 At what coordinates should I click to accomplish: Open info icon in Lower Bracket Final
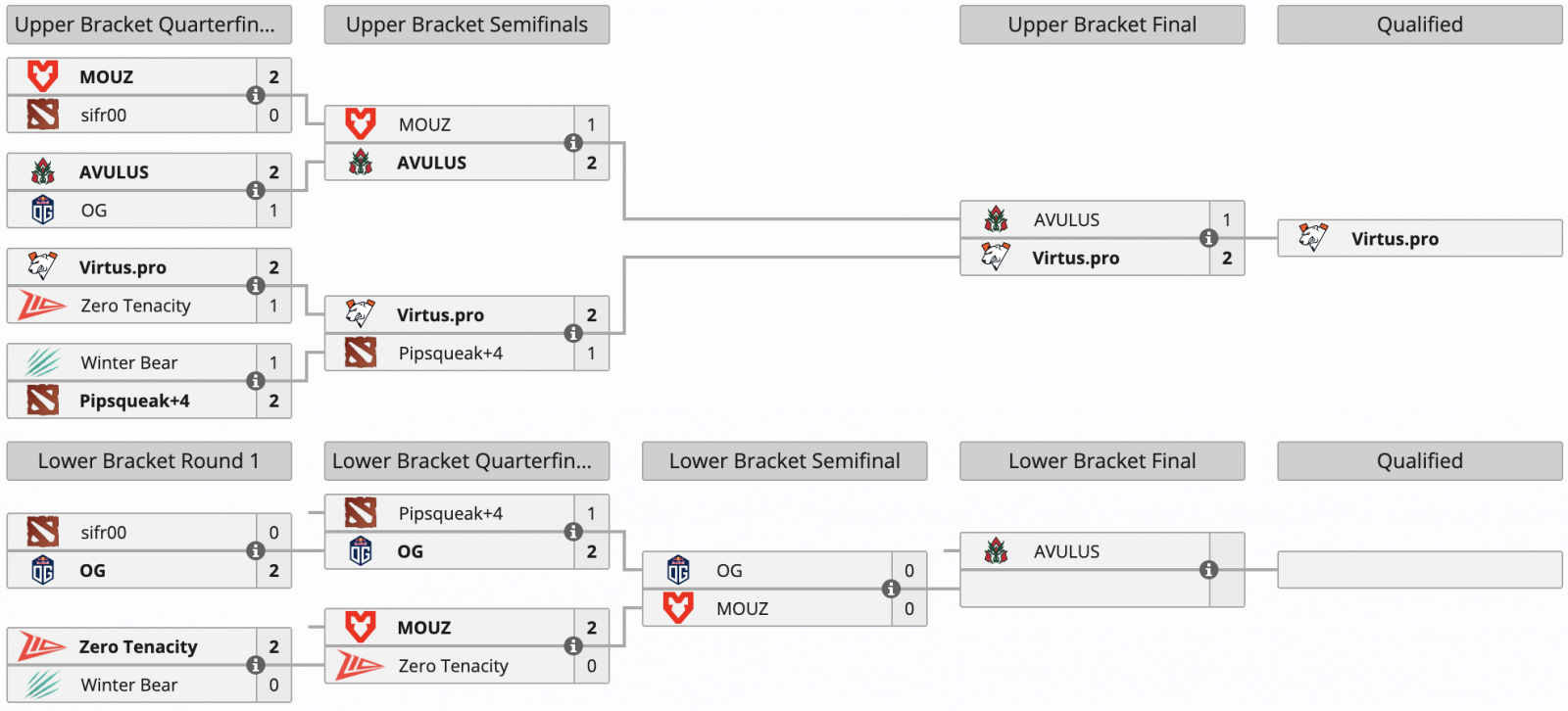1208,570
